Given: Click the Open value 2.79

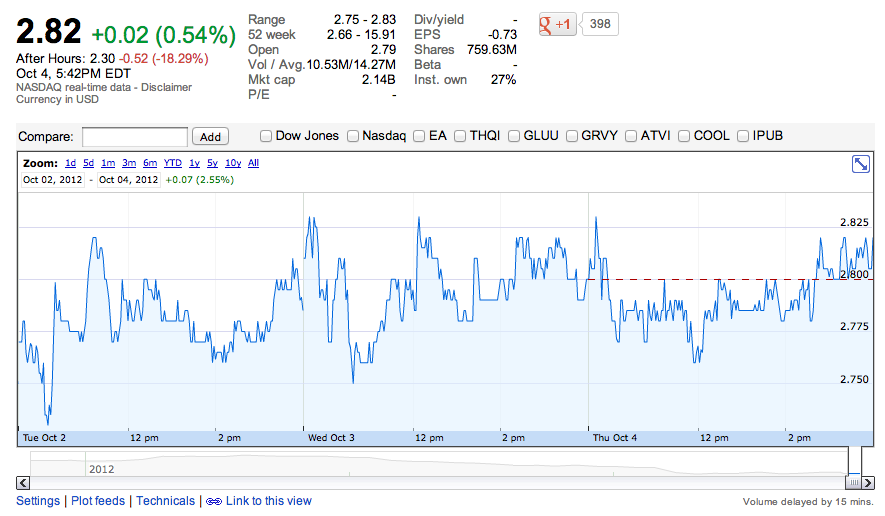Looking at the screenshot, I should (x=383, y=50).
